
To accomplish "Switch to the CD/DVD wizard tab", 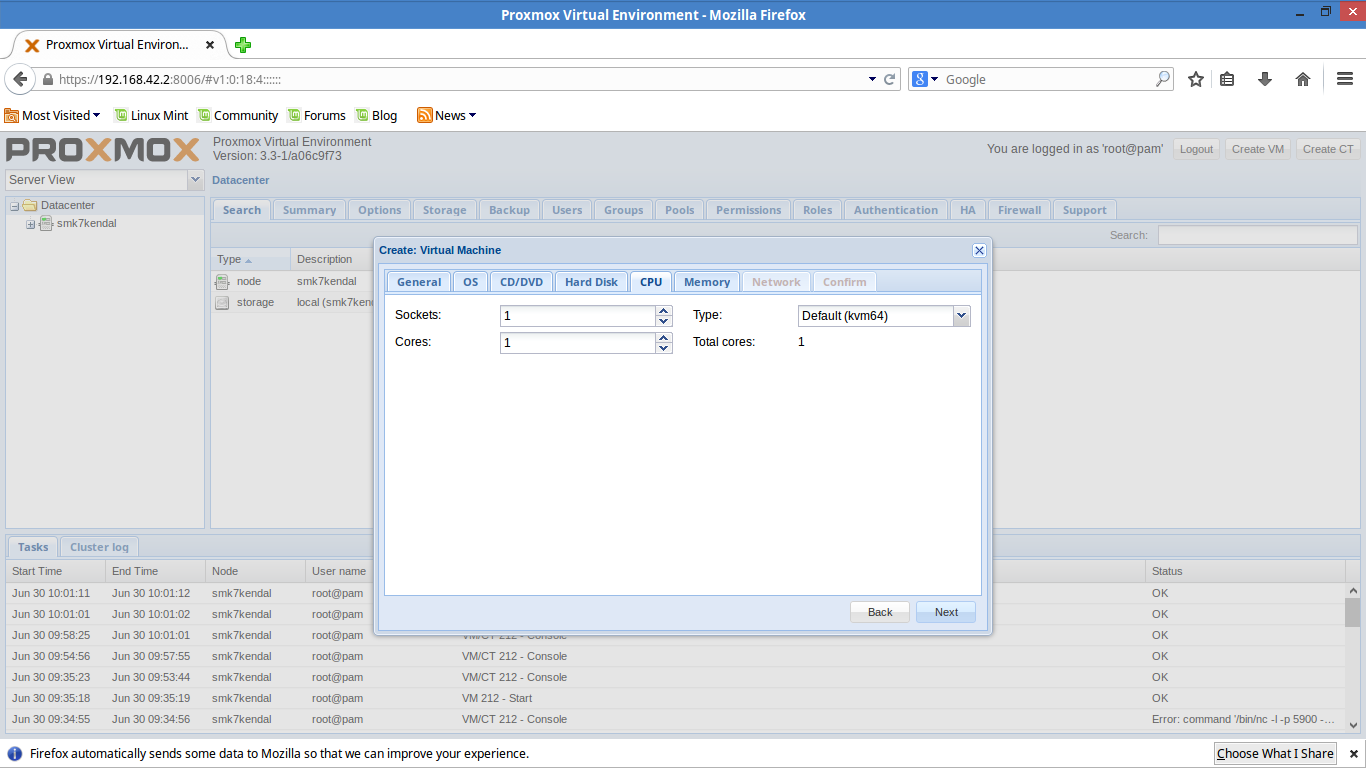I will pos(521,282).
